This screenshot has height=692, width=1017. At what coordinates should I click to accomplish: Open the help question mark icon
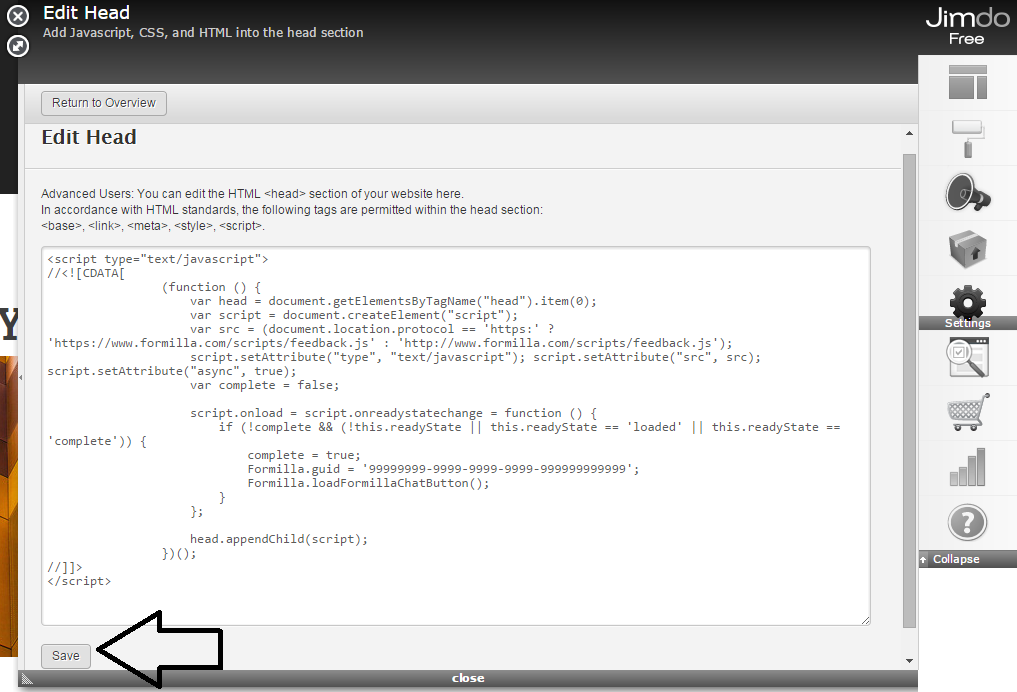968,522
